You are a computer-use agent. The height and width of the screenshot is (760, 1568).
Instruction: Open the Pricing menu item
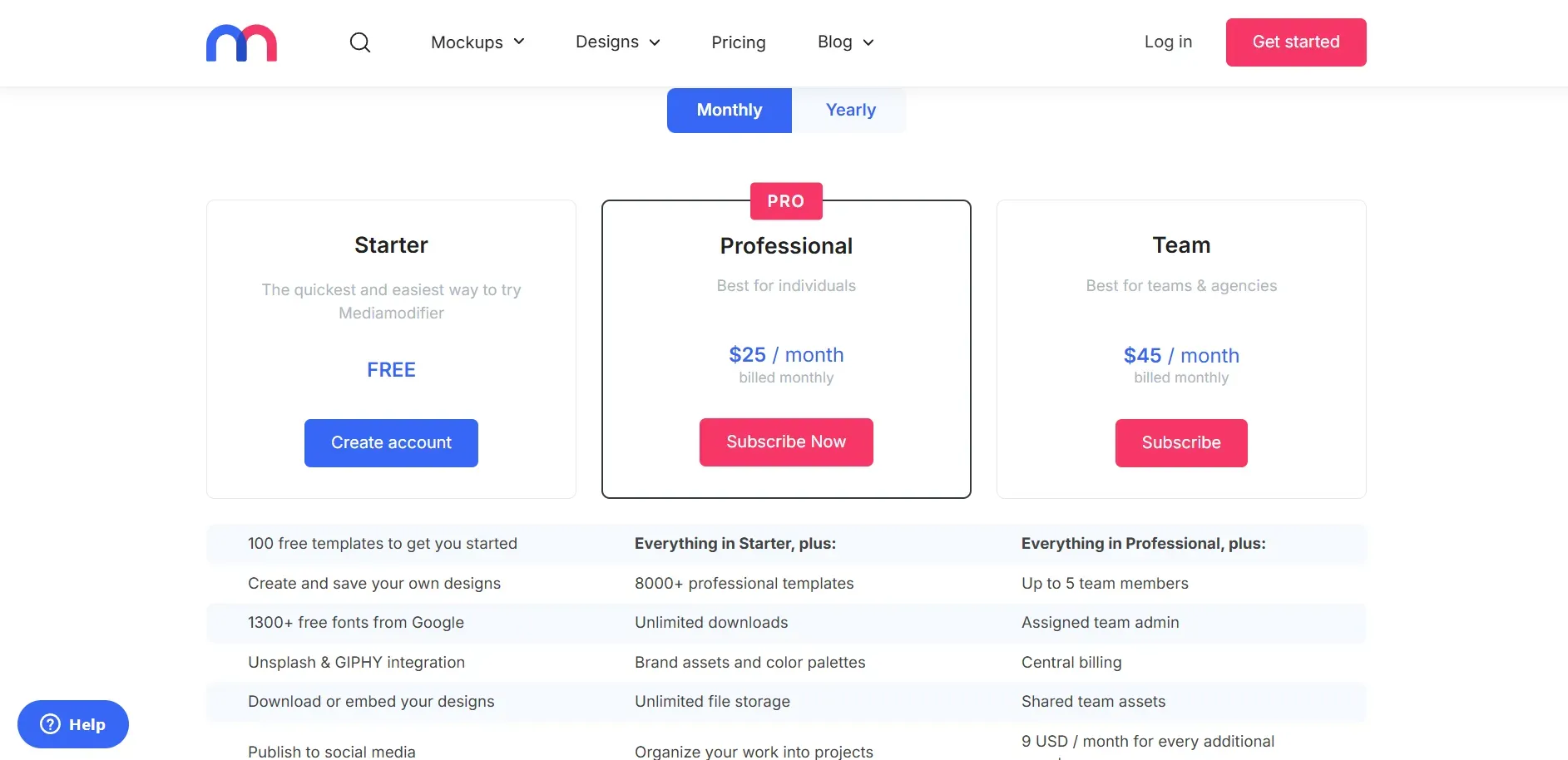pos(738,42)
